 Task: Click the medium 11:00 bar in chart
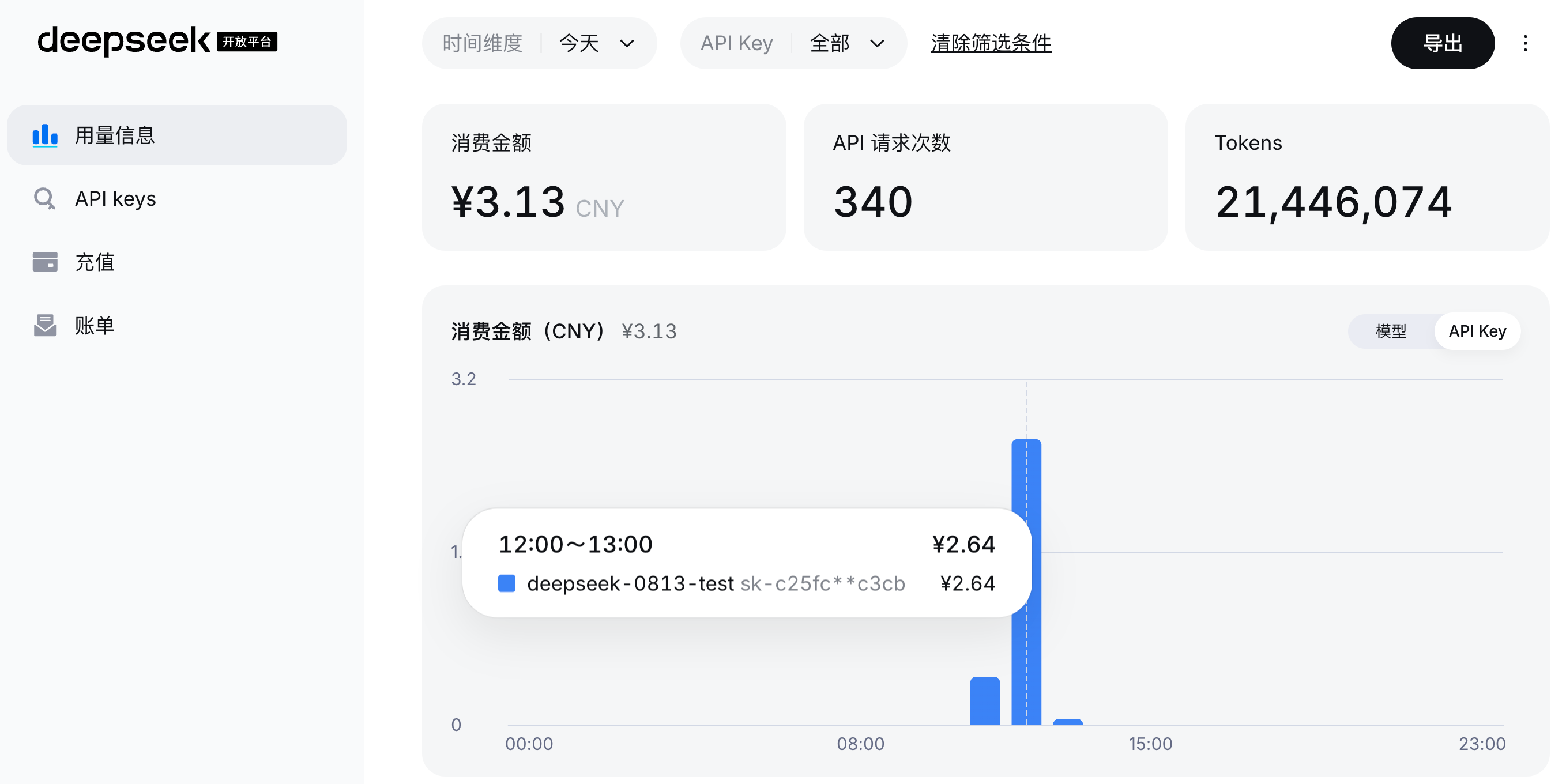click(x=985, y=701)
